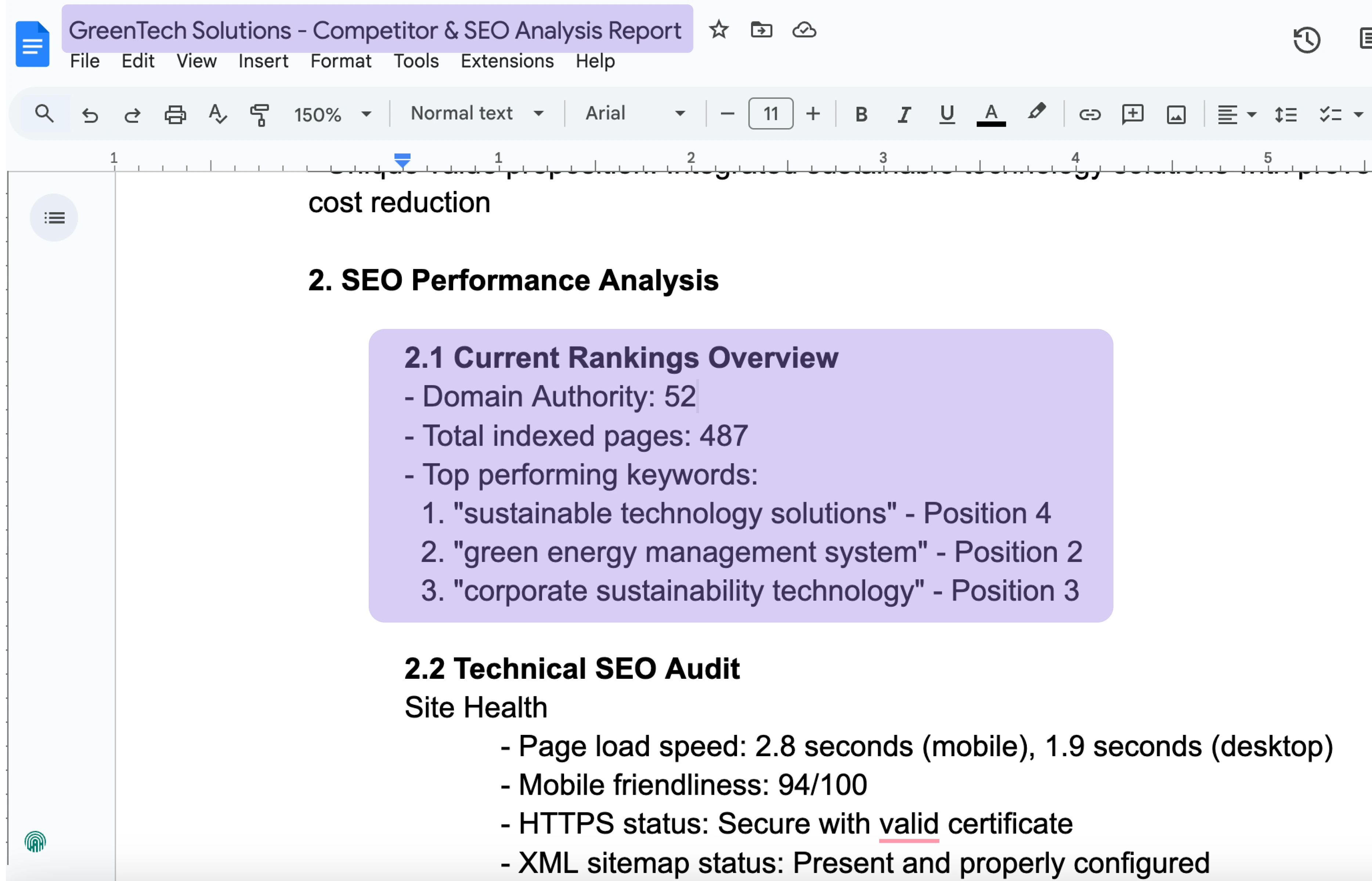Activate the paint format tool
The image size is (1372, 881).
259,115
